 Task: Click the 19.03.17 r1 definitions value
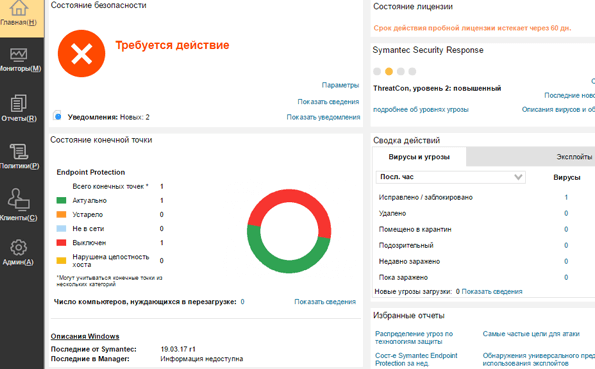point(178,349)
